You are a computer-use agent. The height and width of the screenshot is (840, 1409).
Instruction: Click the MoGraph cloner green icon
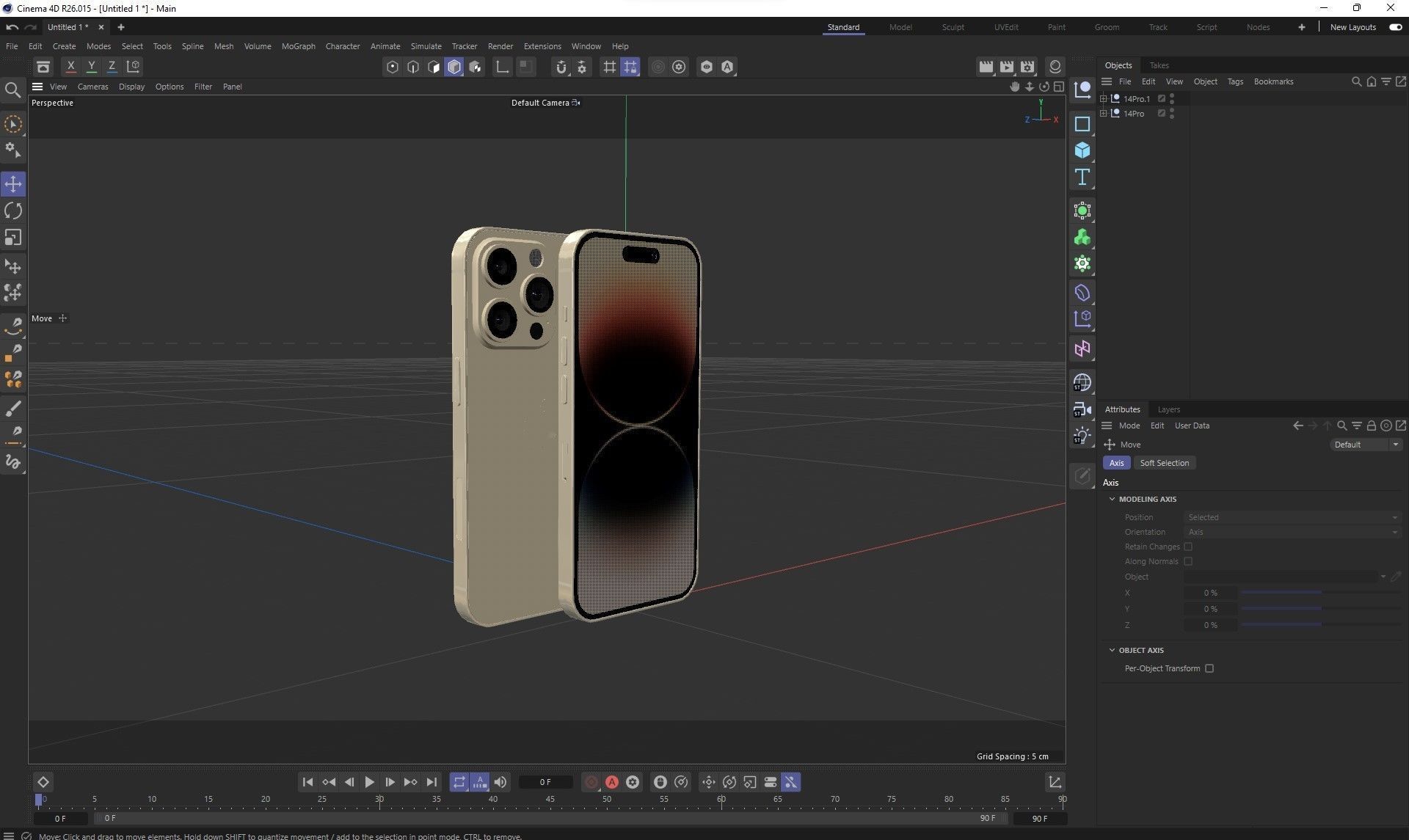pos(1082,238)
